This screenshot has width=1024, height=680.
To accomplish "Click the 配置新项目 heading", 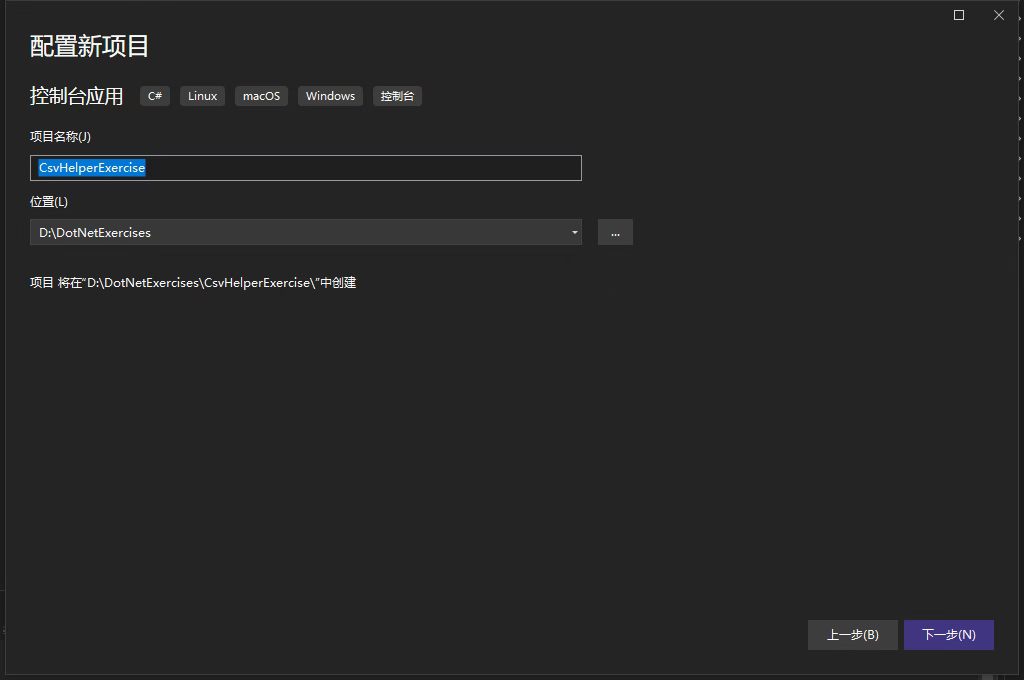I will point(89,46).
